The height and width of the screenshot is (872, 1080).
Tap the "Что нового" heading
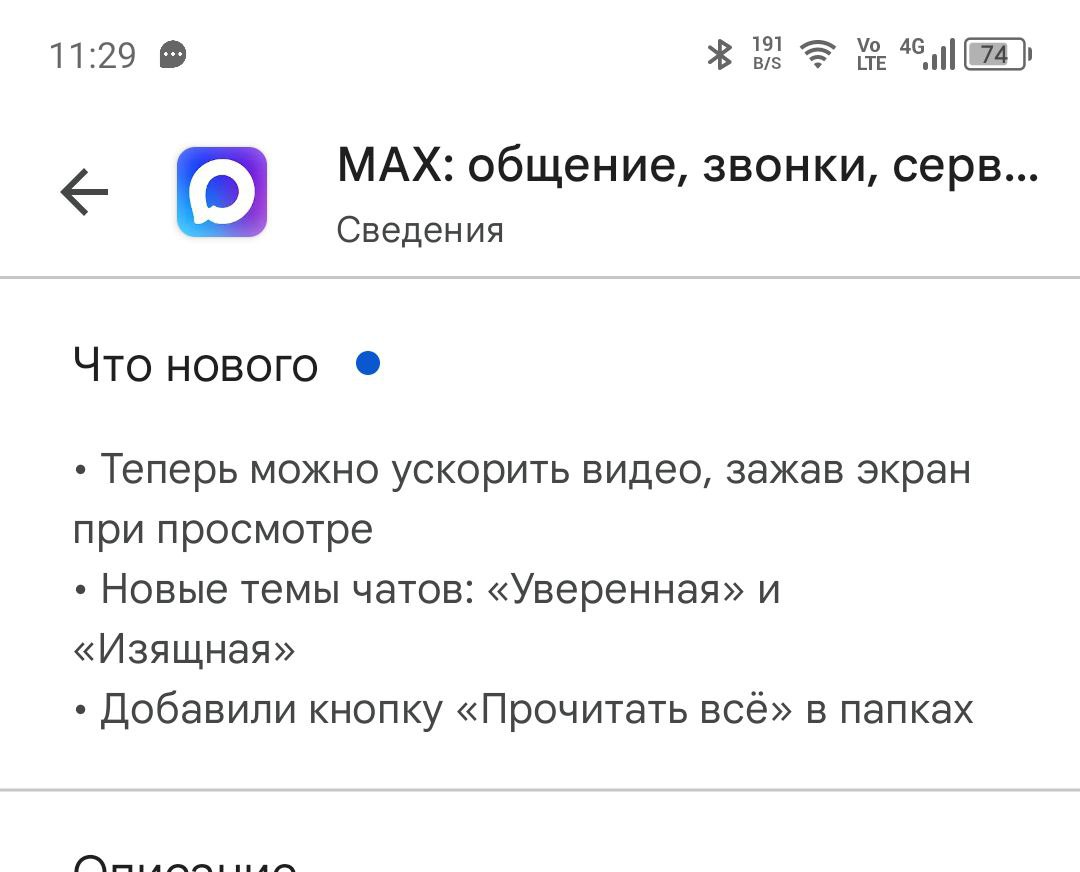[x=196, y=366]
